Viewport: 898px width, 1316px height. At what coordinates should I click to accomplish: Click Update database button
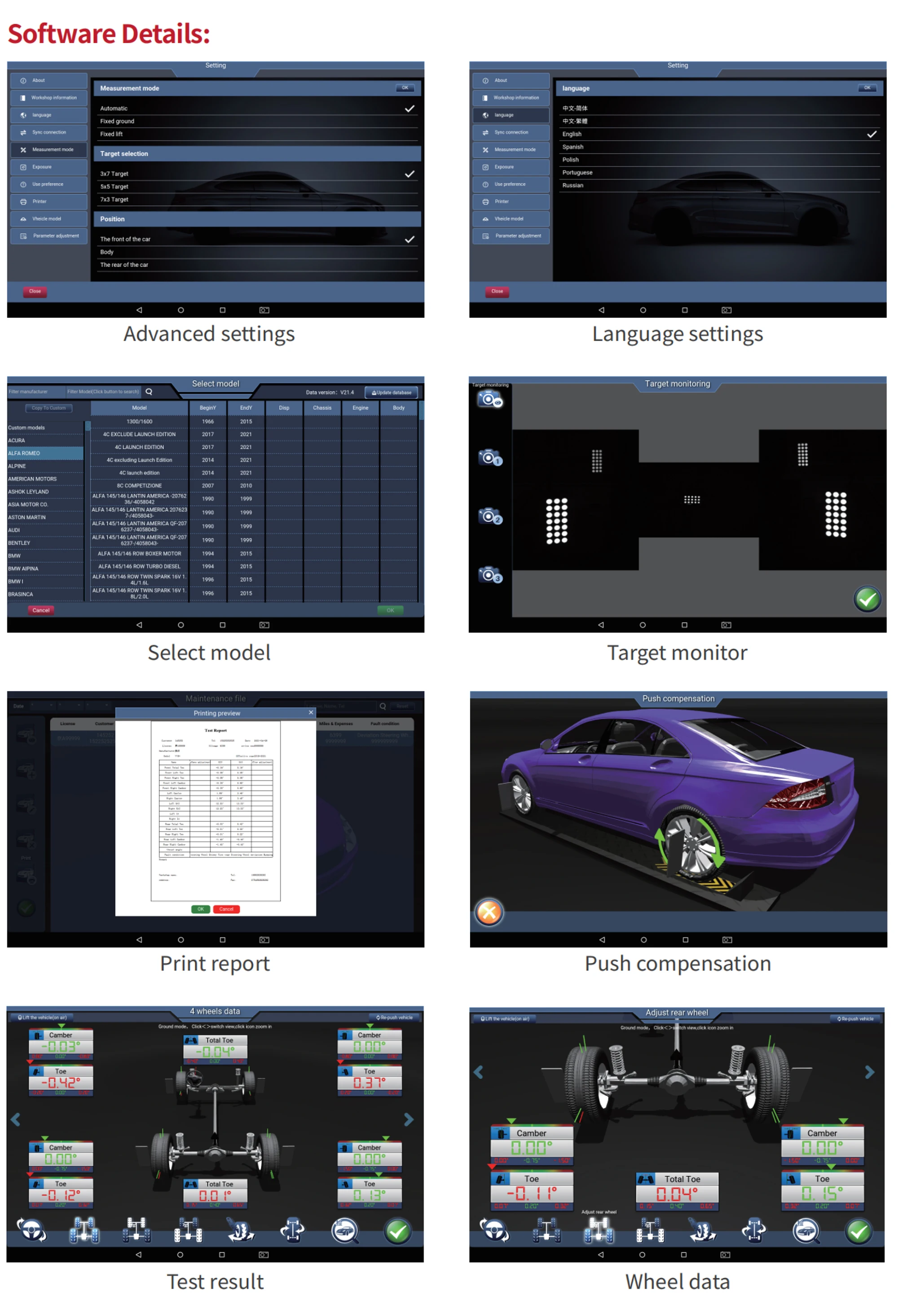pos(391,392)
